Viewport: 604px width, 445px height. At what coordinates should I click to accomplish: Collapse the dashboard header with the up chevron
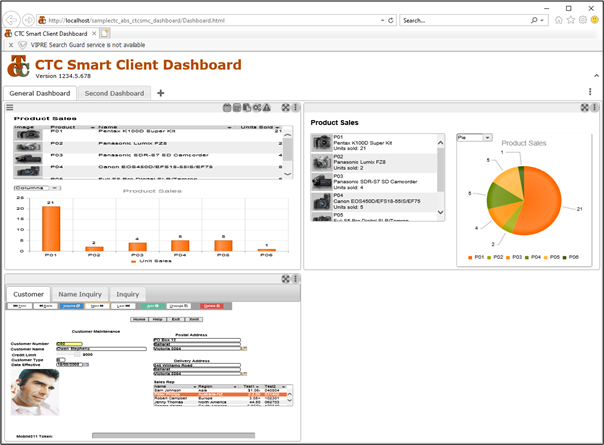[x=596, y=76]
